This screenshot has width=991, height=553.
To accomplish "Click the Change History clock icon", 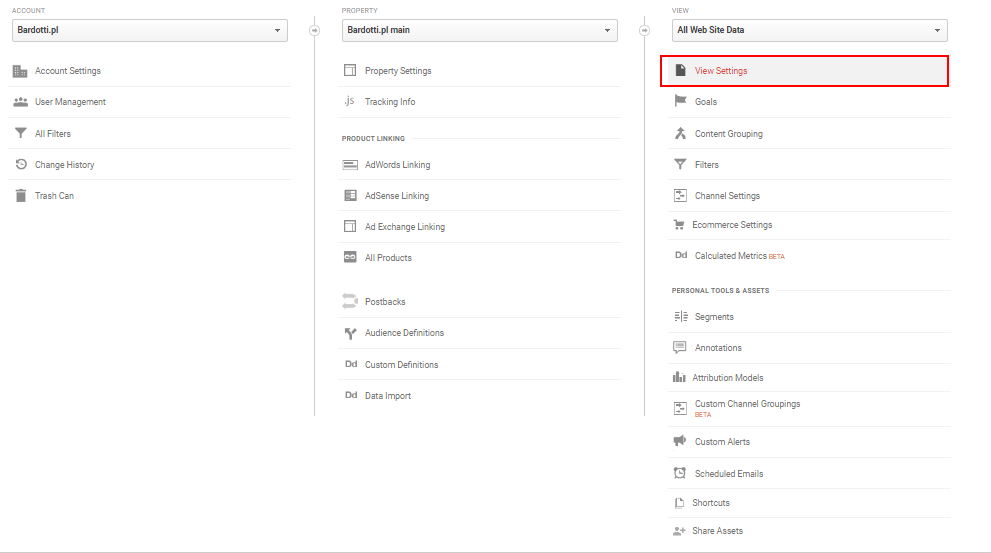I will [x=21, y=164].
